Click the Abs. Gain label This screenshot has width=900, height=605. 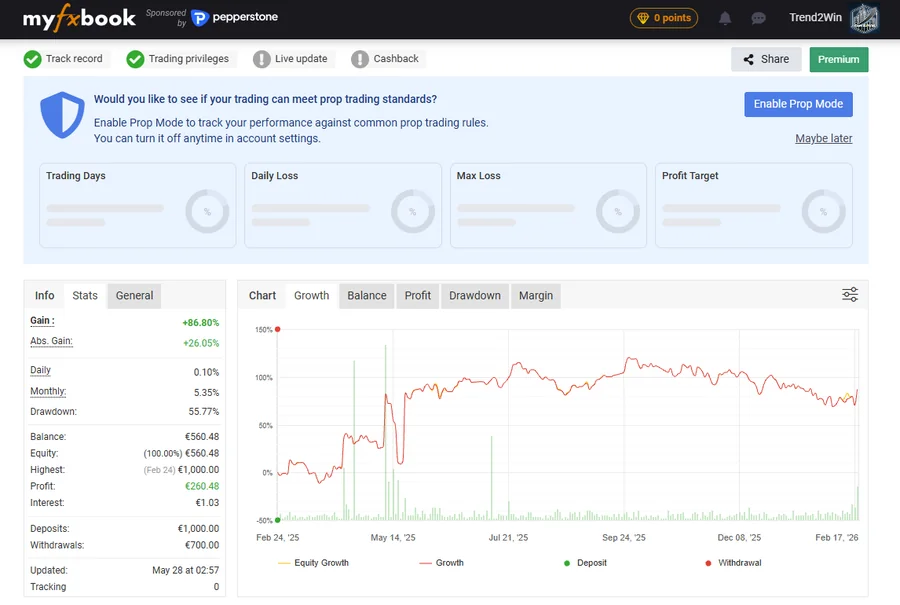(x=52, y=342)
